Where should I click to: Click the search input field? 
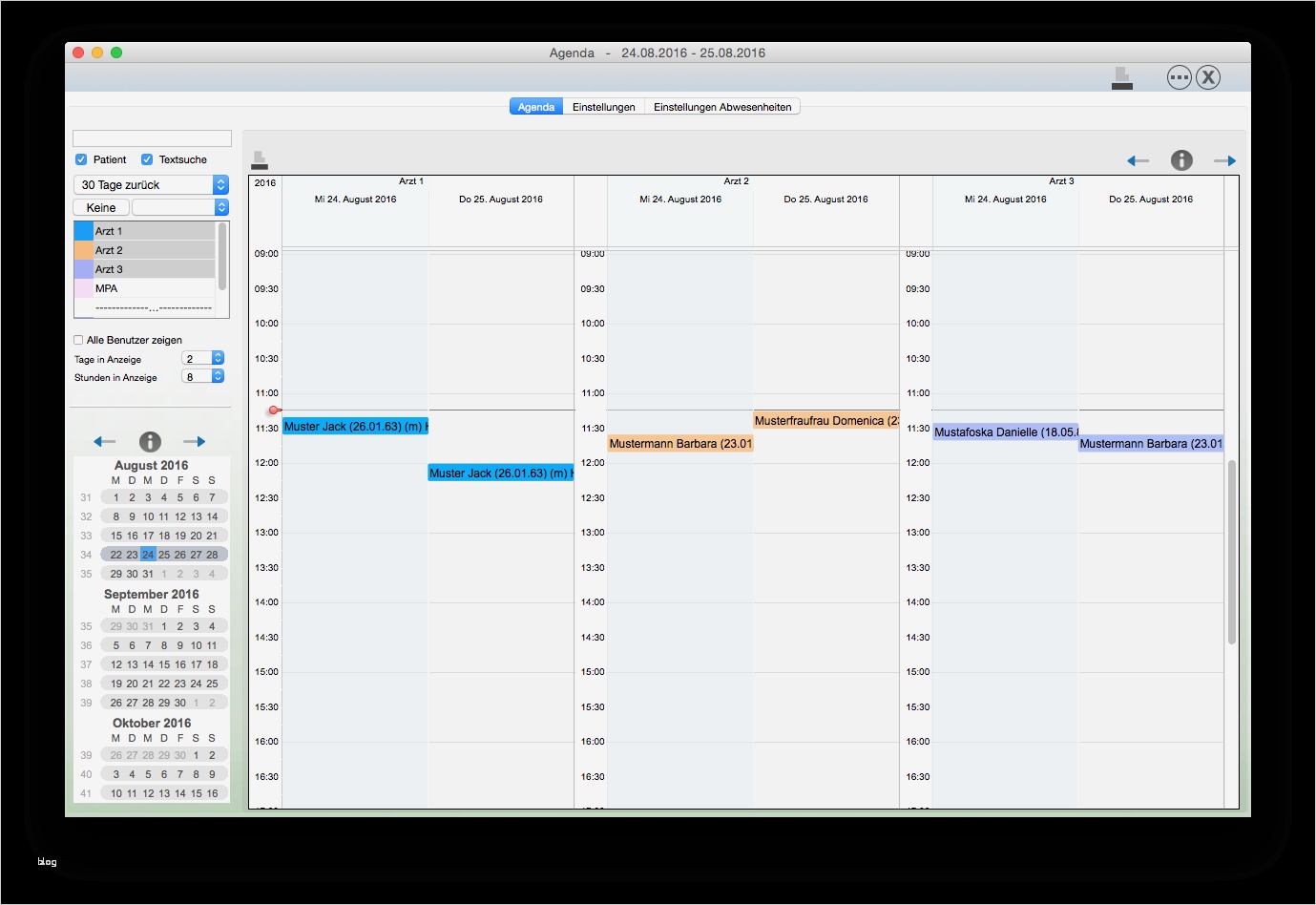tap(153, 138)
